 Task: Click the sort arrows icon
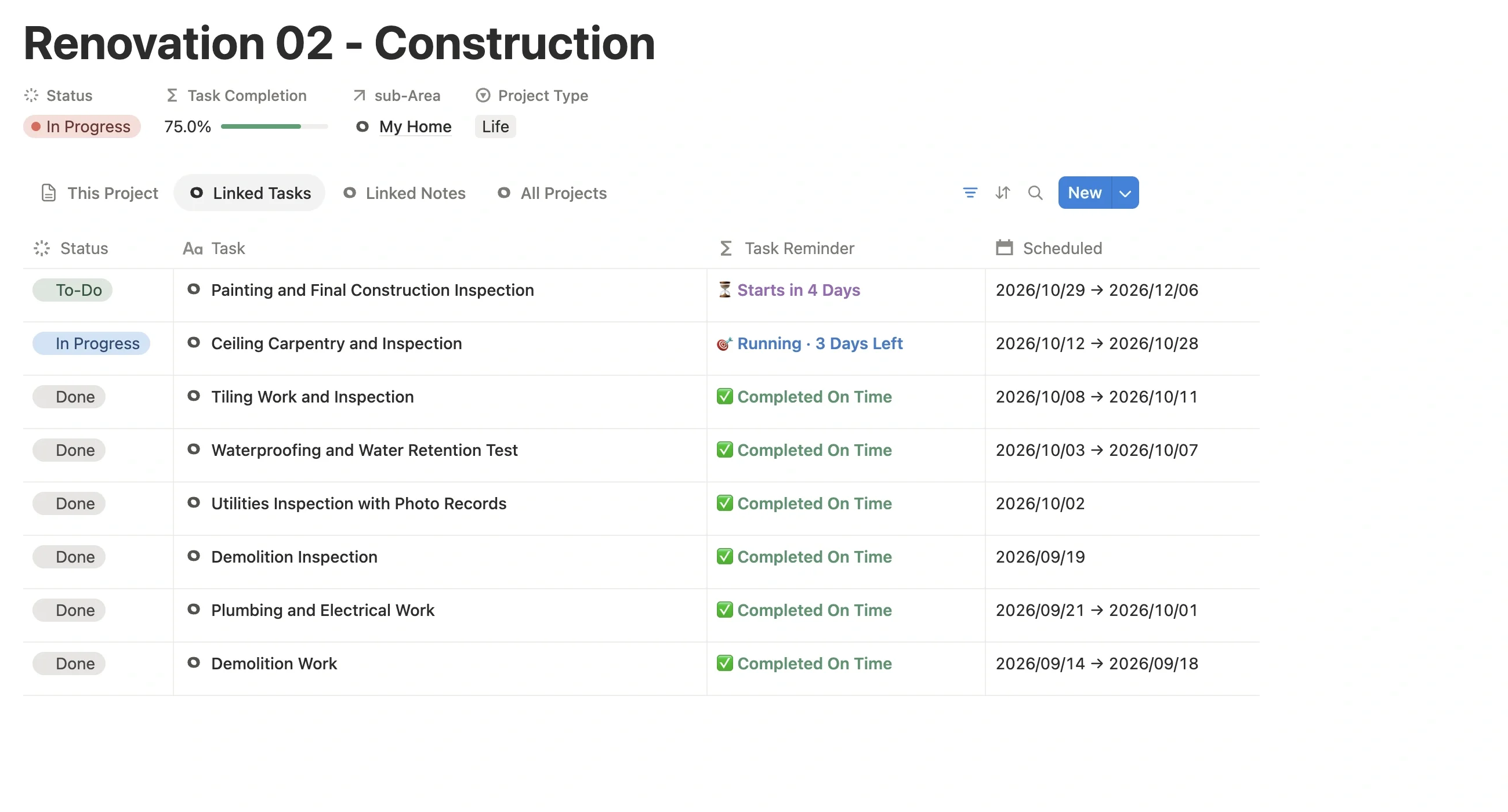point(1002,193)
